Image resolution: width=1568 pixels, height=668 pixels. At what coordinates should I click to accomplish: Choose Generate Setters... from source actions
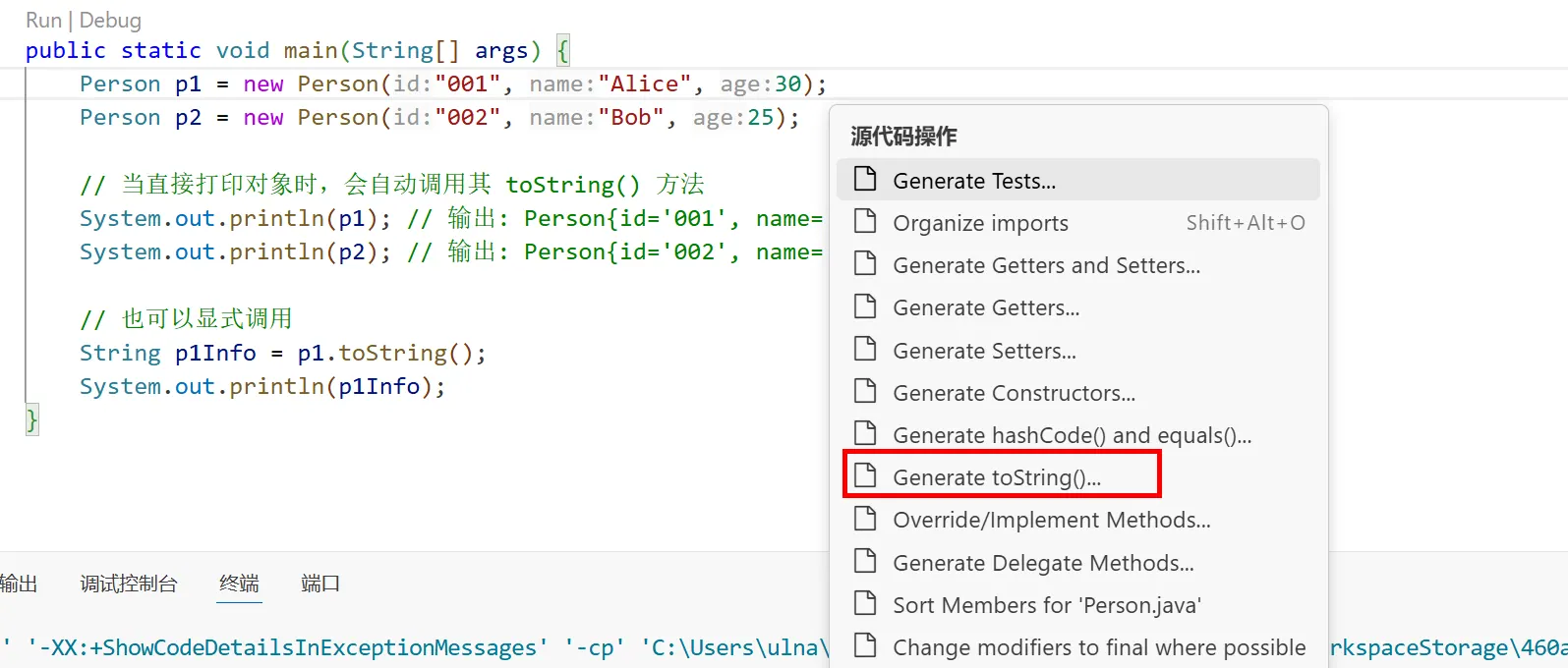tap(984, 352)
